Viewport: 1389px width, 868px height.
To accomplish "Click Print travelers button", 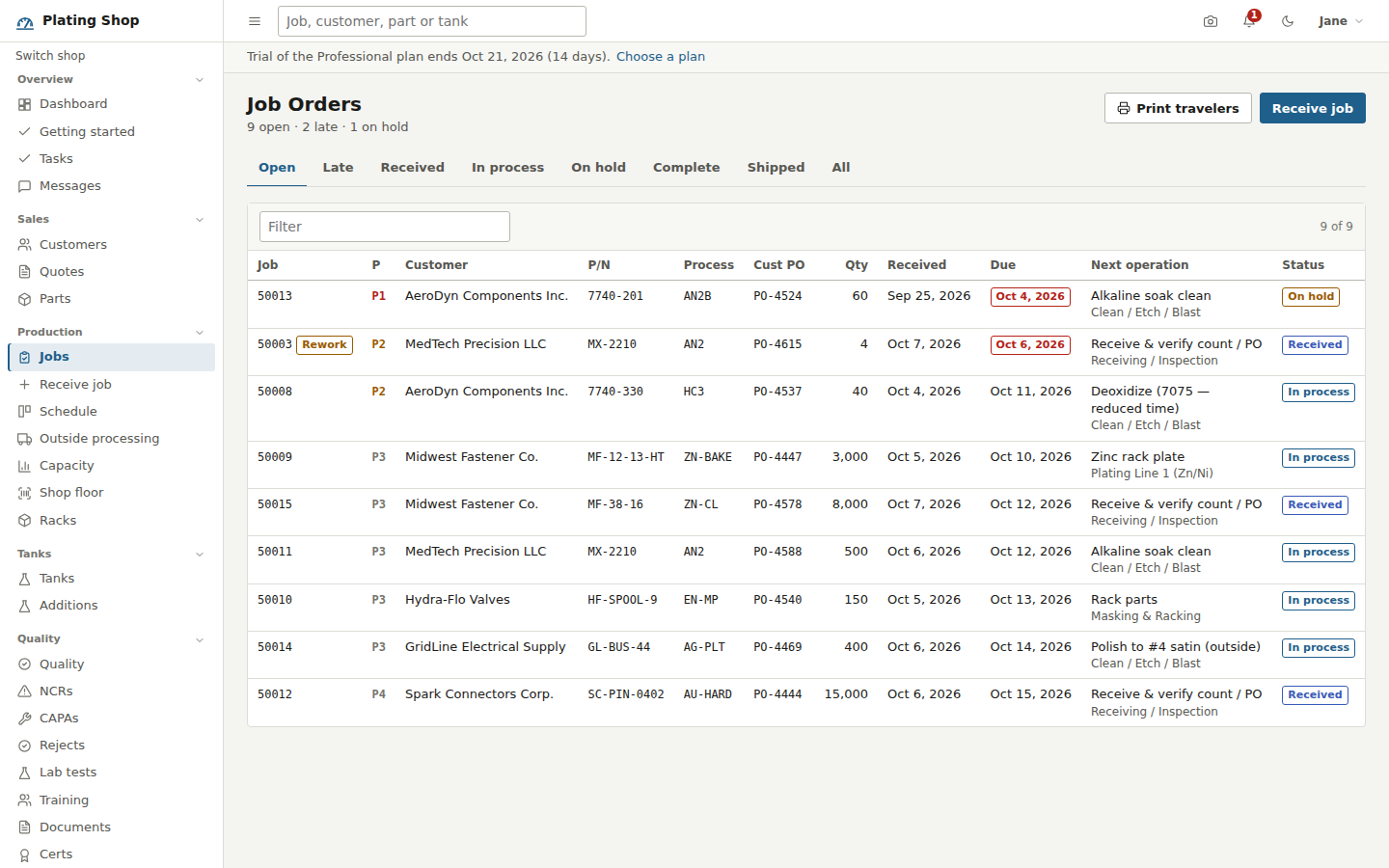I will point(1178,108).
